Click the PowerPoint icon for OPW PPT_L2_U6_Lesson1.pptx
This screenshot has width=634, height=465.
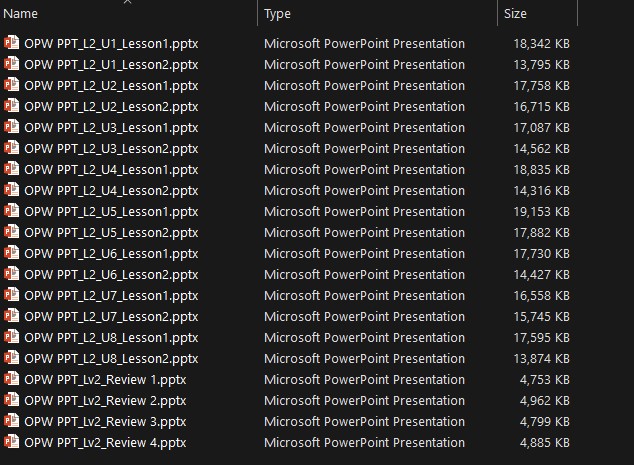tap(11, 253)
